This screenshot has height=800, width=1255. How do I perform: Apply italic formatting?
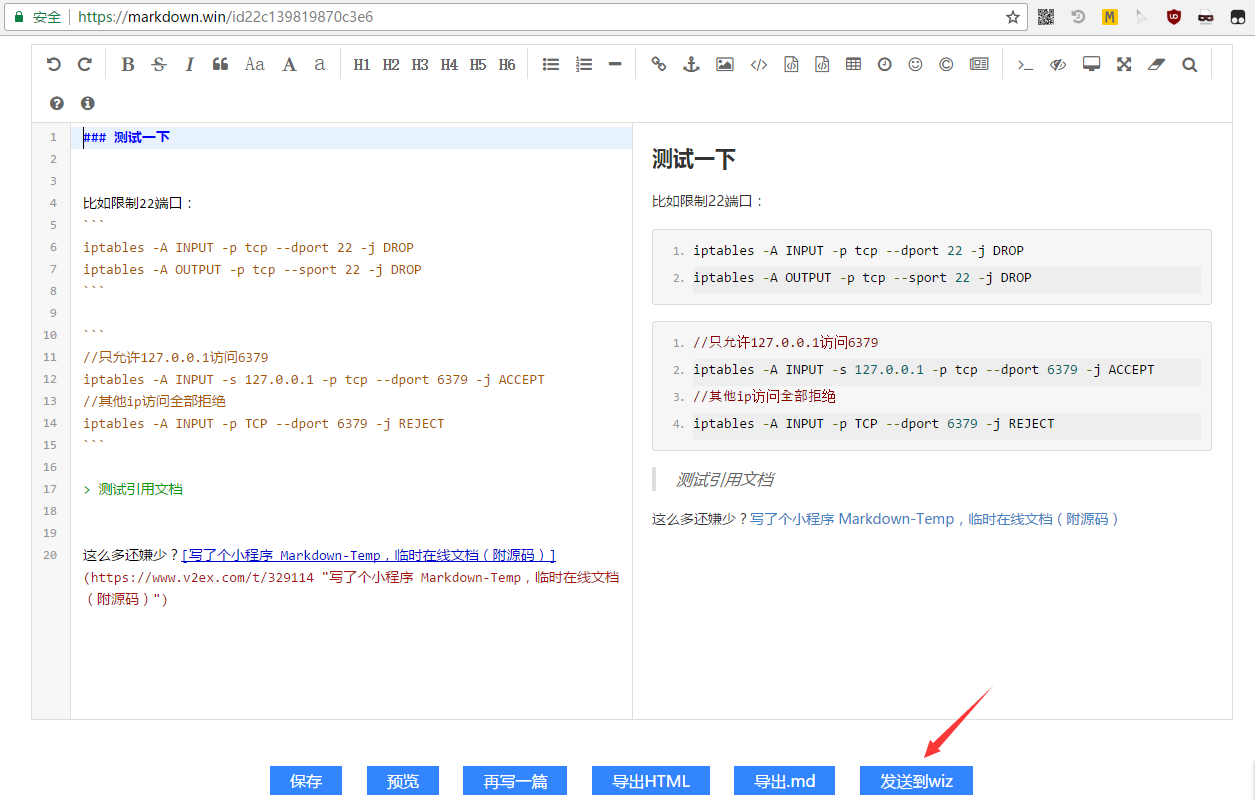pos(189,63)
